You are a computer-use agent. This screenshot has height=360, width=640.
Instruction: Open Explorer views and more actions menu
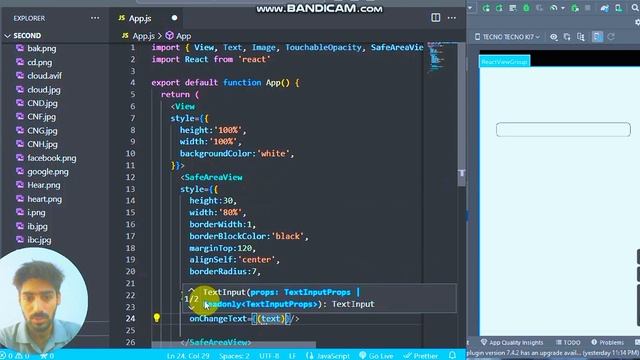coord(95,18)
